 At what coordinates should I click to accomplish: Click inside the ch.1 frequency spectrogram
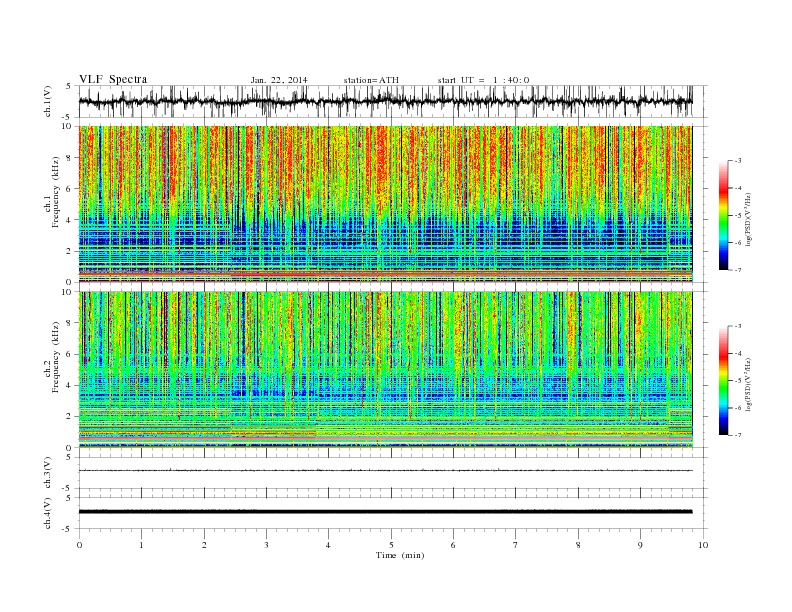(x=385, y=204)
